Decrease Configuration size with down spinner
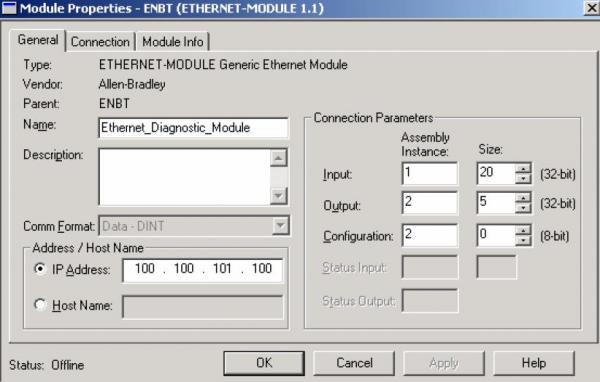Screen dimensions: 600x382 523,240
